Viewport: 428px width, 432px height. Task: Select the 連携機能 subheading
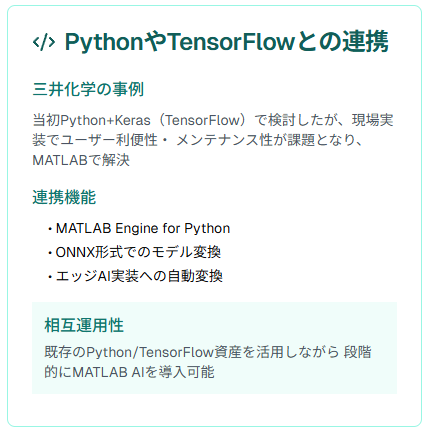[x=64, y=197]
